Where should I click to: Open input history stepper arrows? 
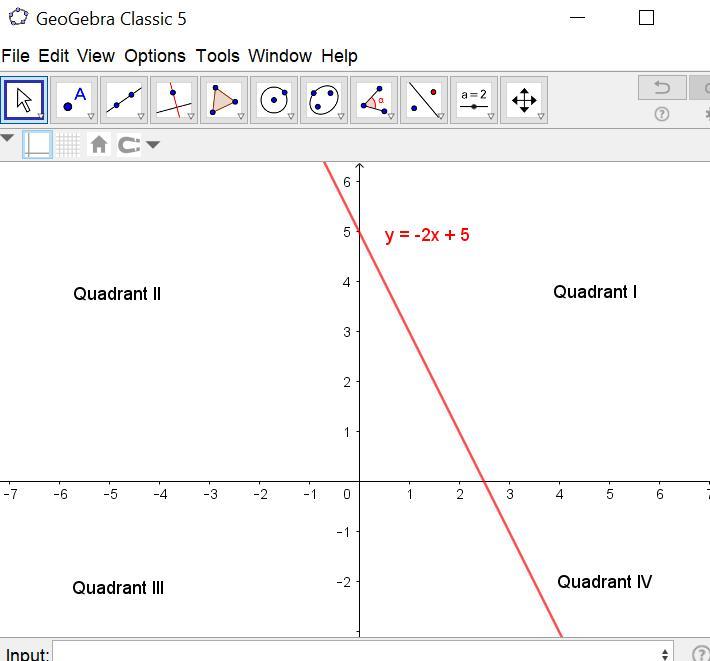(664, 654)
